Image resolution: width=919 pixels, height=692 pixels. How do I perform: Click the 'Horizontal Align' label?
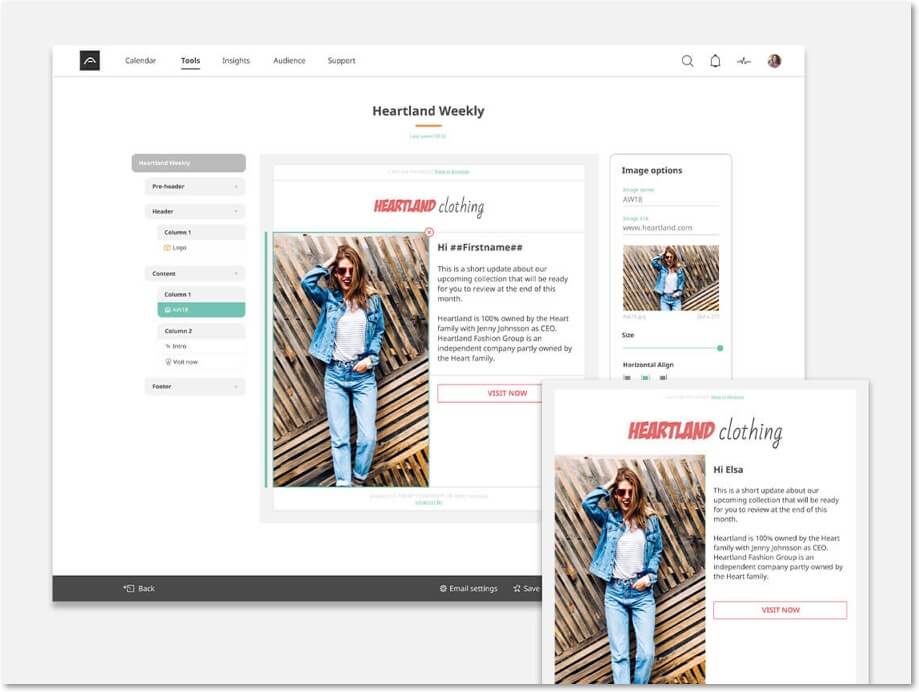[648, 364]
